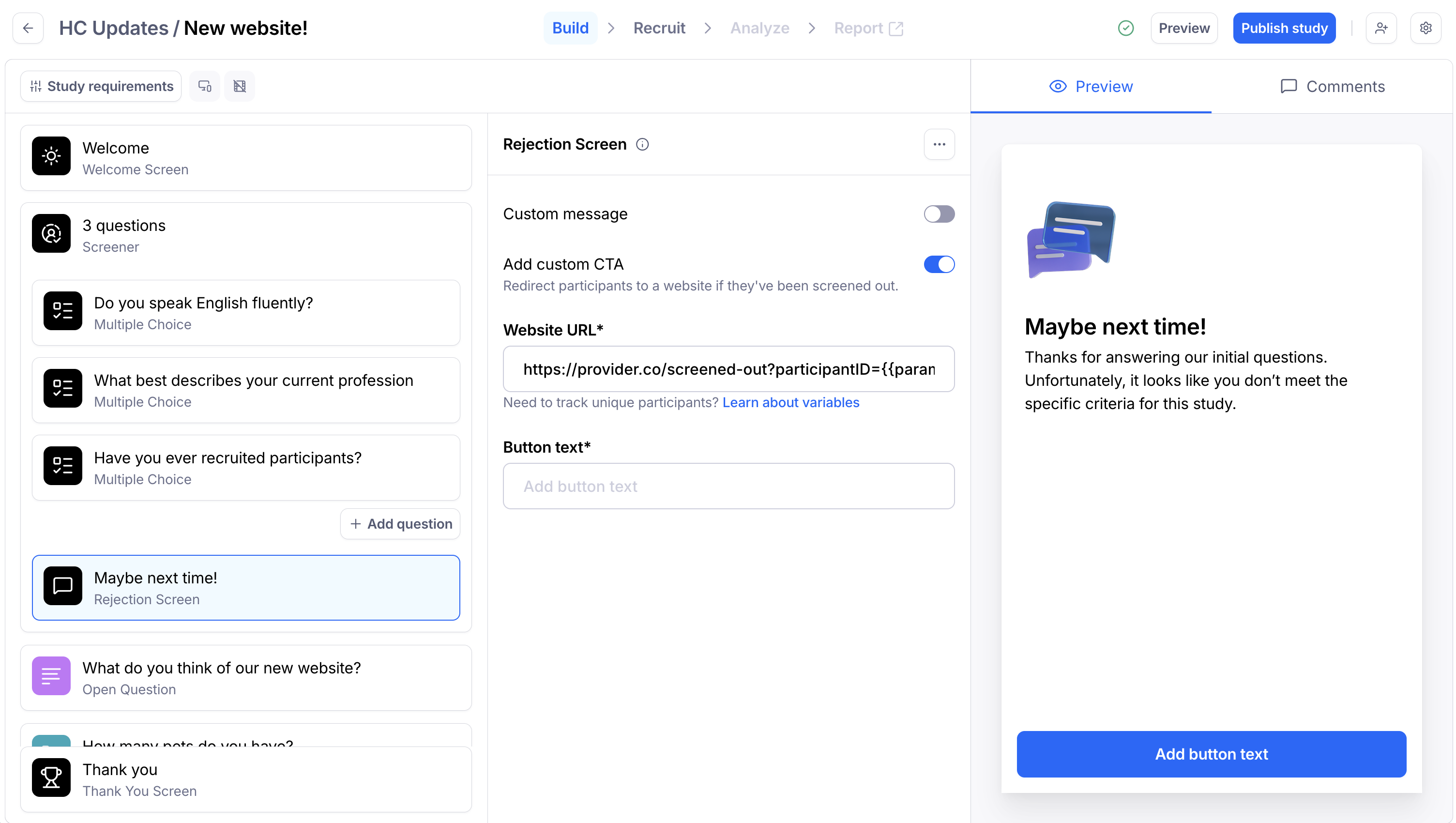The width and height of the screenshot is (1456, 823).
Task: Click the current profession multiple choice icon
Action: click(x=63, y=388)
